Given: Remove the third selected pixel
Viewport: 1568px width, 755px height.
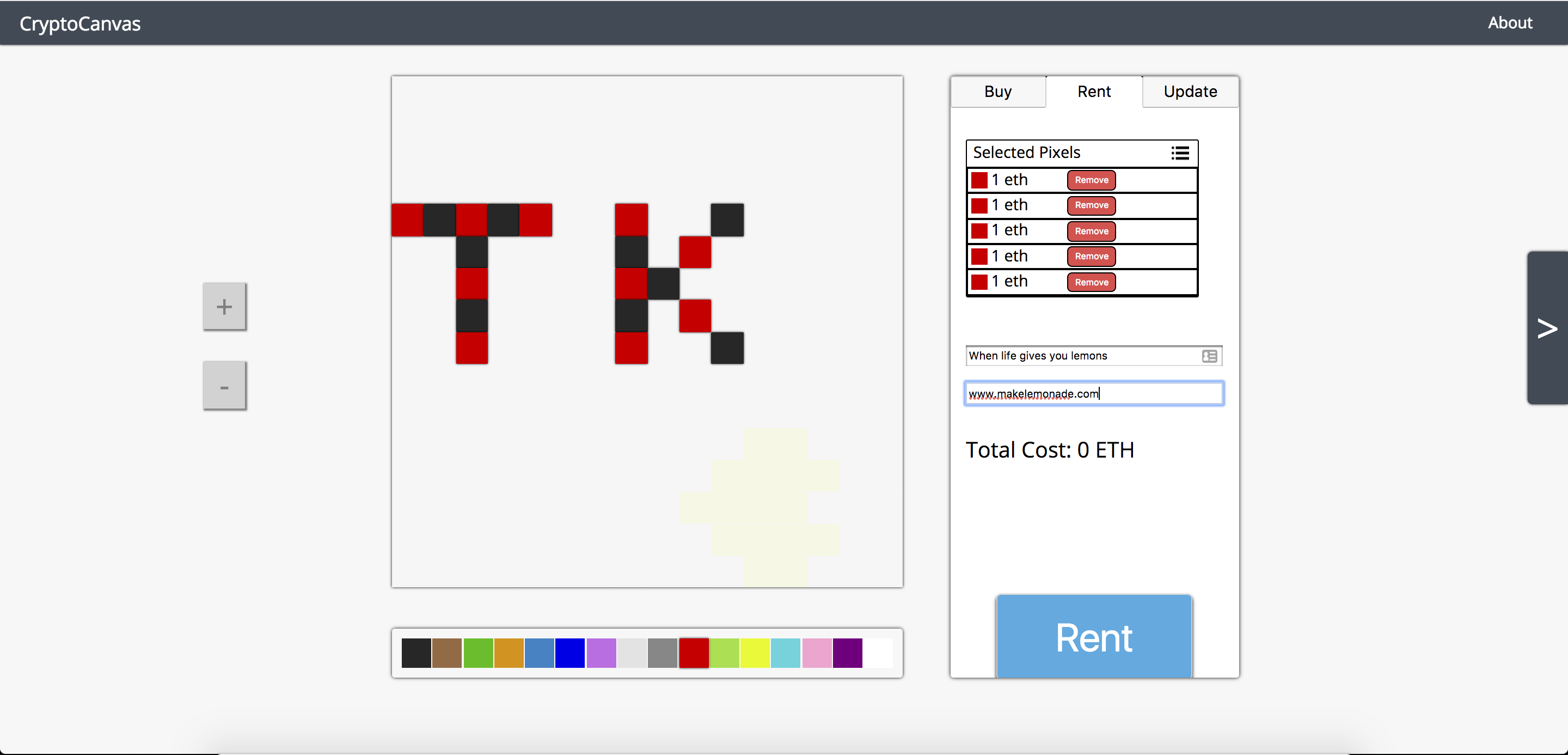Looking at the screenshot, I should click(1091, 232).
